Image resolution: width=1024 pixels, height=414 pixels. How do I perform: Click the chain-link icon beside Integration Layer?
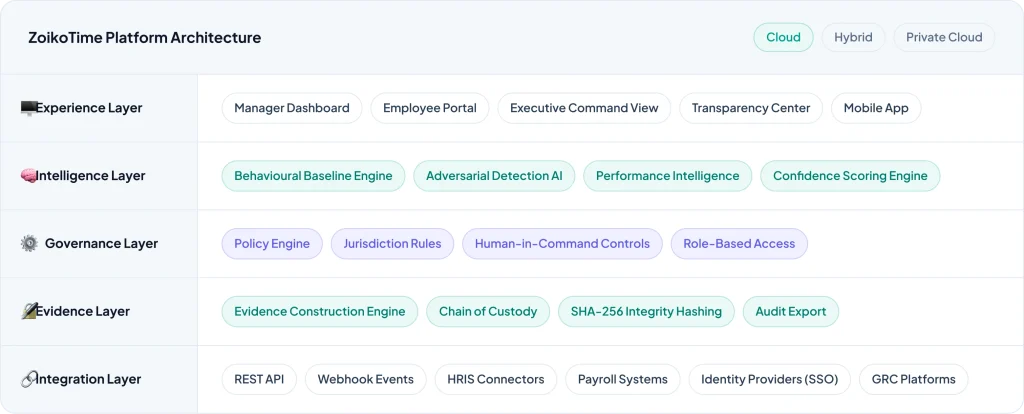point(28,379)
